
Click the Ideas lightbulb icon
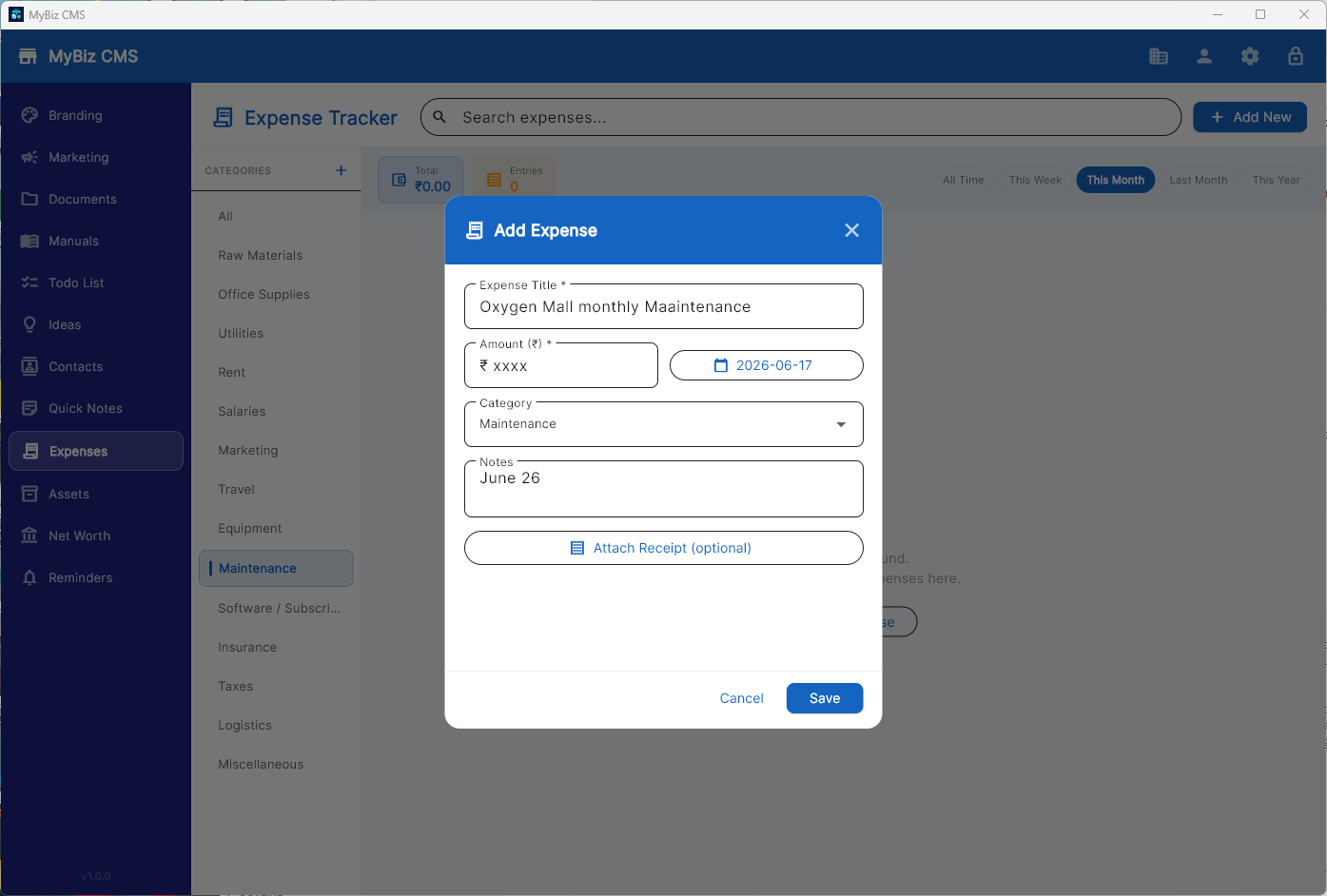(29, 324)
